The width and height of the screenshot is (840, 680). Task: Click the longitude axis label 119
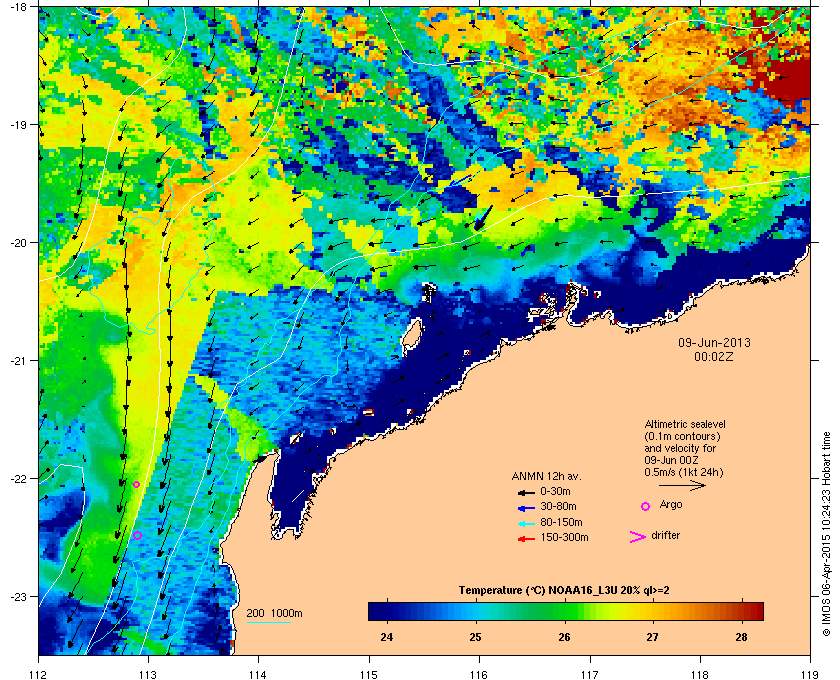coord(810,674)
